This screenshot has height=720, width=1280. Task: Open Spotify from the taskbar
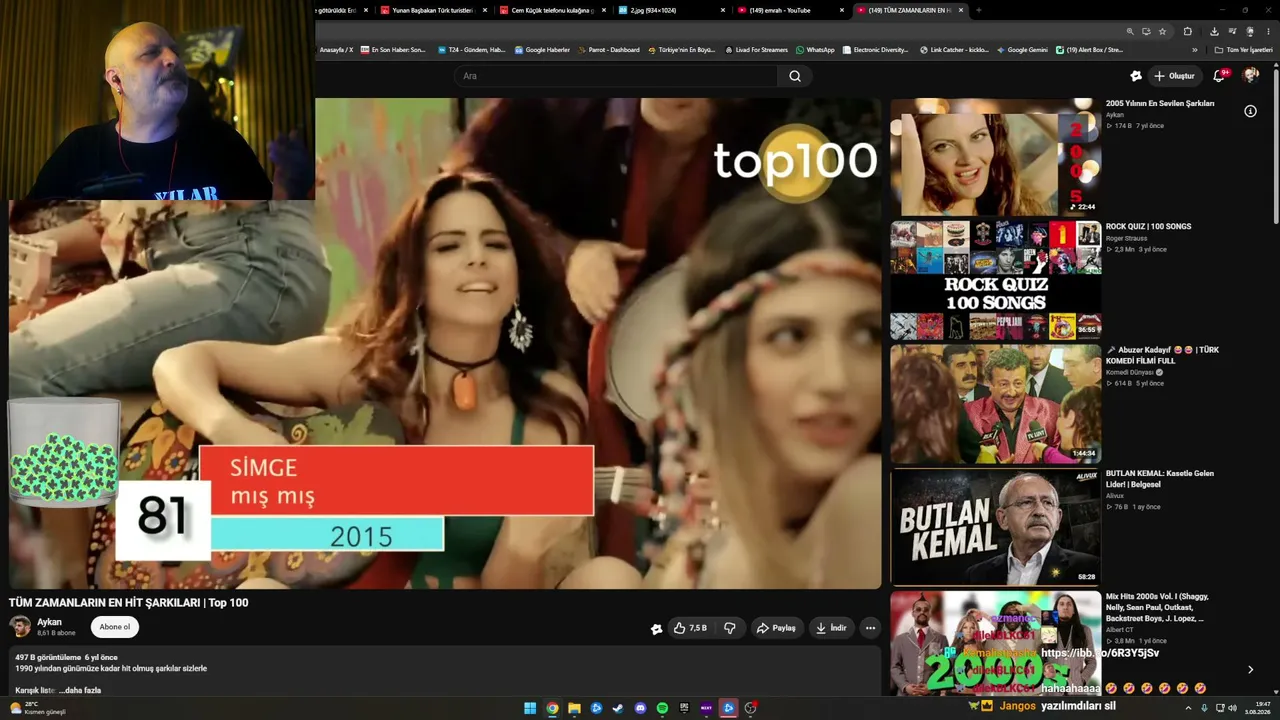[662, 708]
